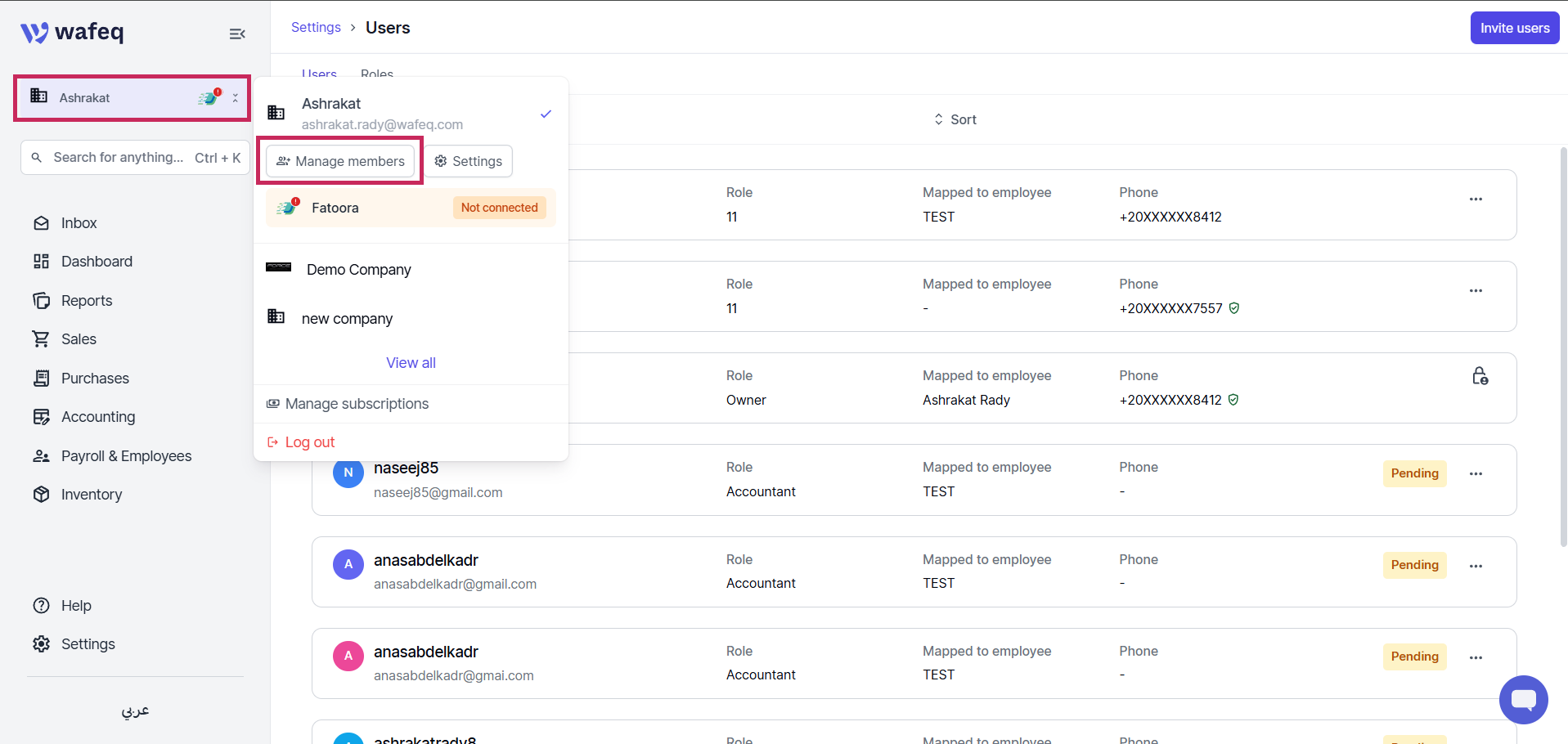The width and height of the screenshot is (1568, 744).
Task: Switch the language to Arabic (عربي)
Action: pyautogui.click(x=136, y=710)
